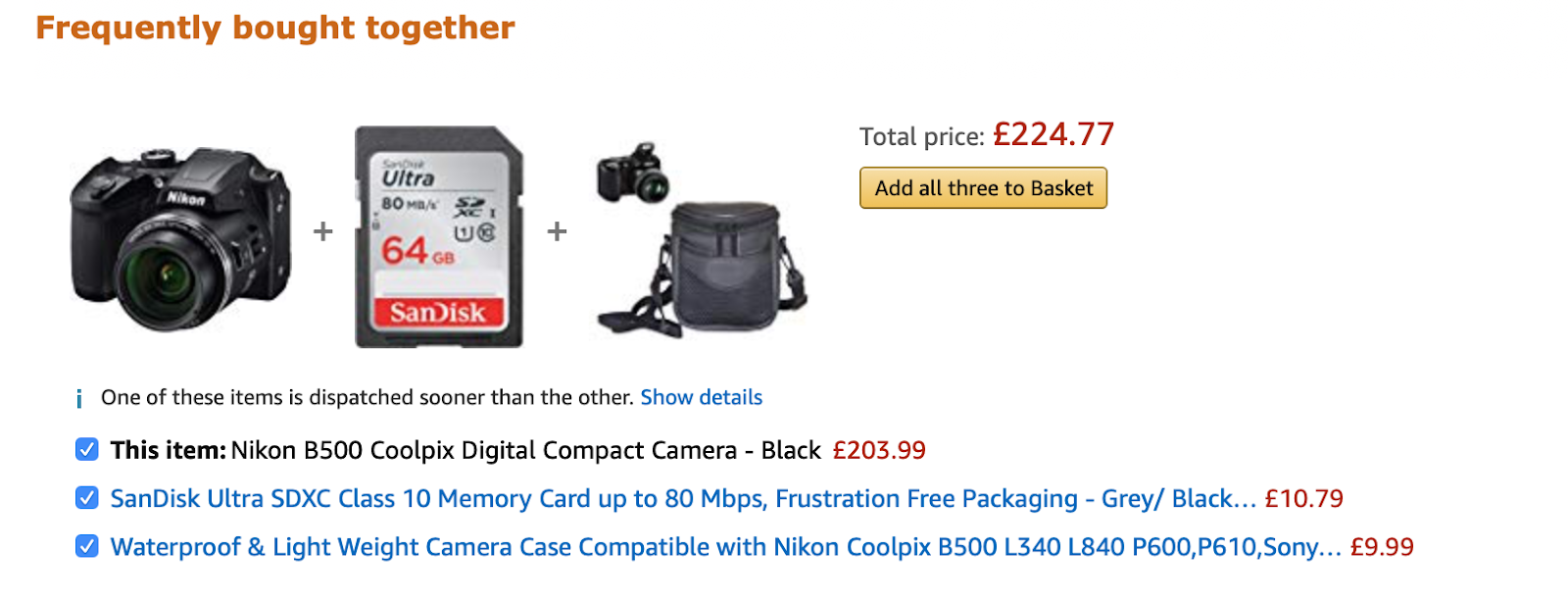Click the £10.79 memory card price

(1304, 499)
